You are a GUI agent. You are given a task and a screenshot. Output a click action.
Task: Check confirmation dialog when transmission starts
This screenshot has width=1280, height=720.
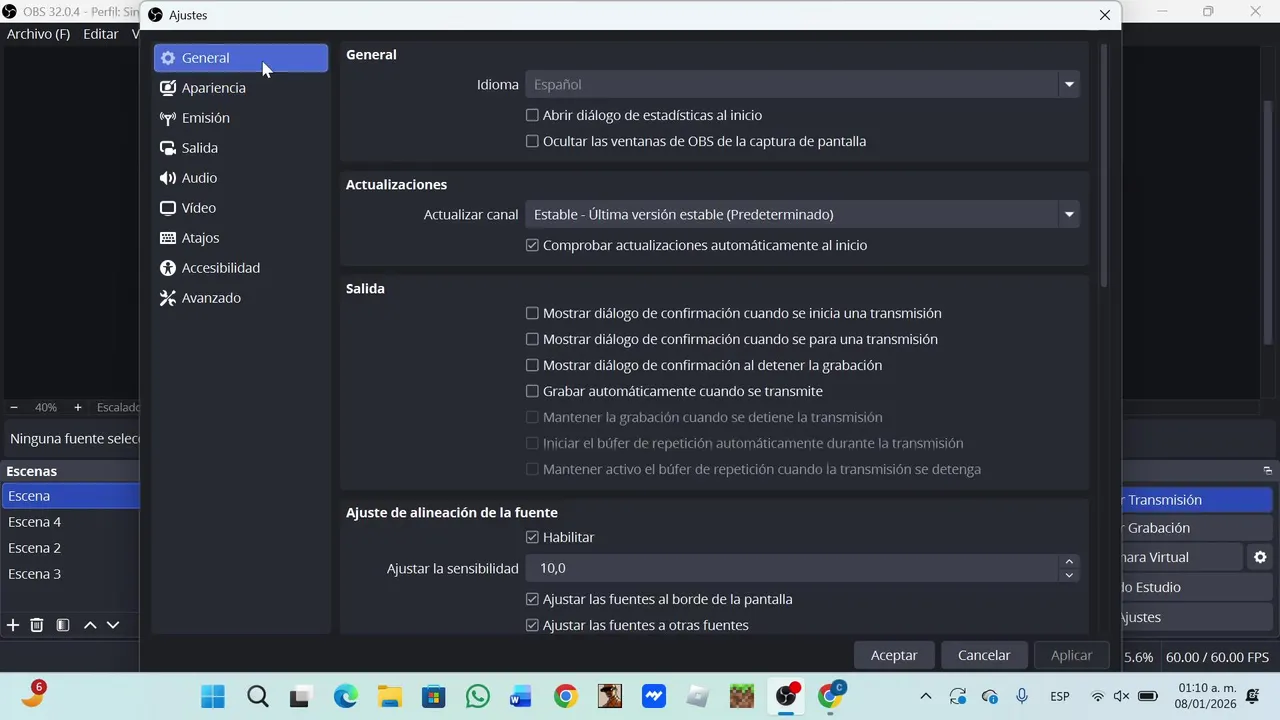click(532, 313)
